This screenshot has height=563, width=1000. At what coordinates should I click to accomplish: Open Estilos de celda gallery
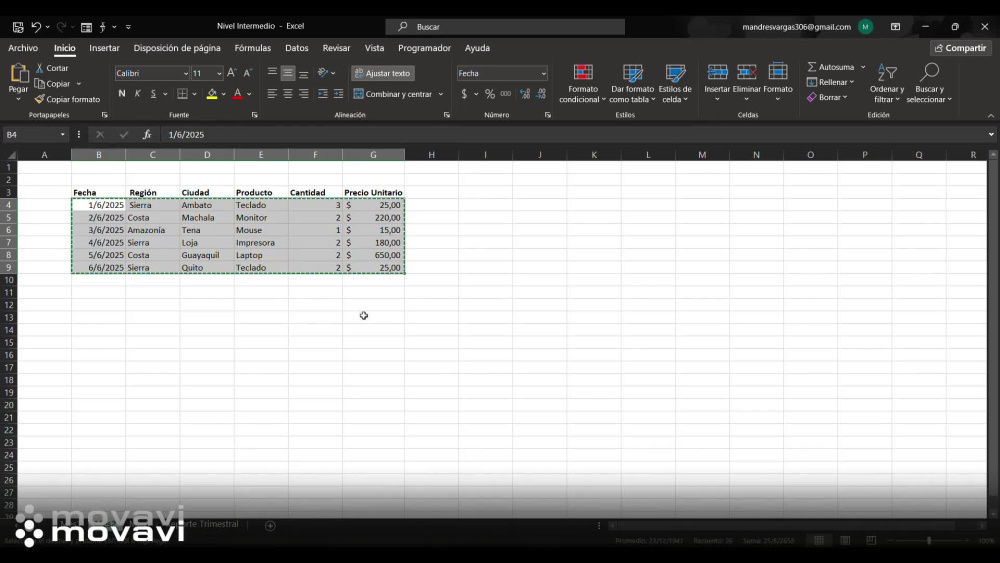coord(675,83)
